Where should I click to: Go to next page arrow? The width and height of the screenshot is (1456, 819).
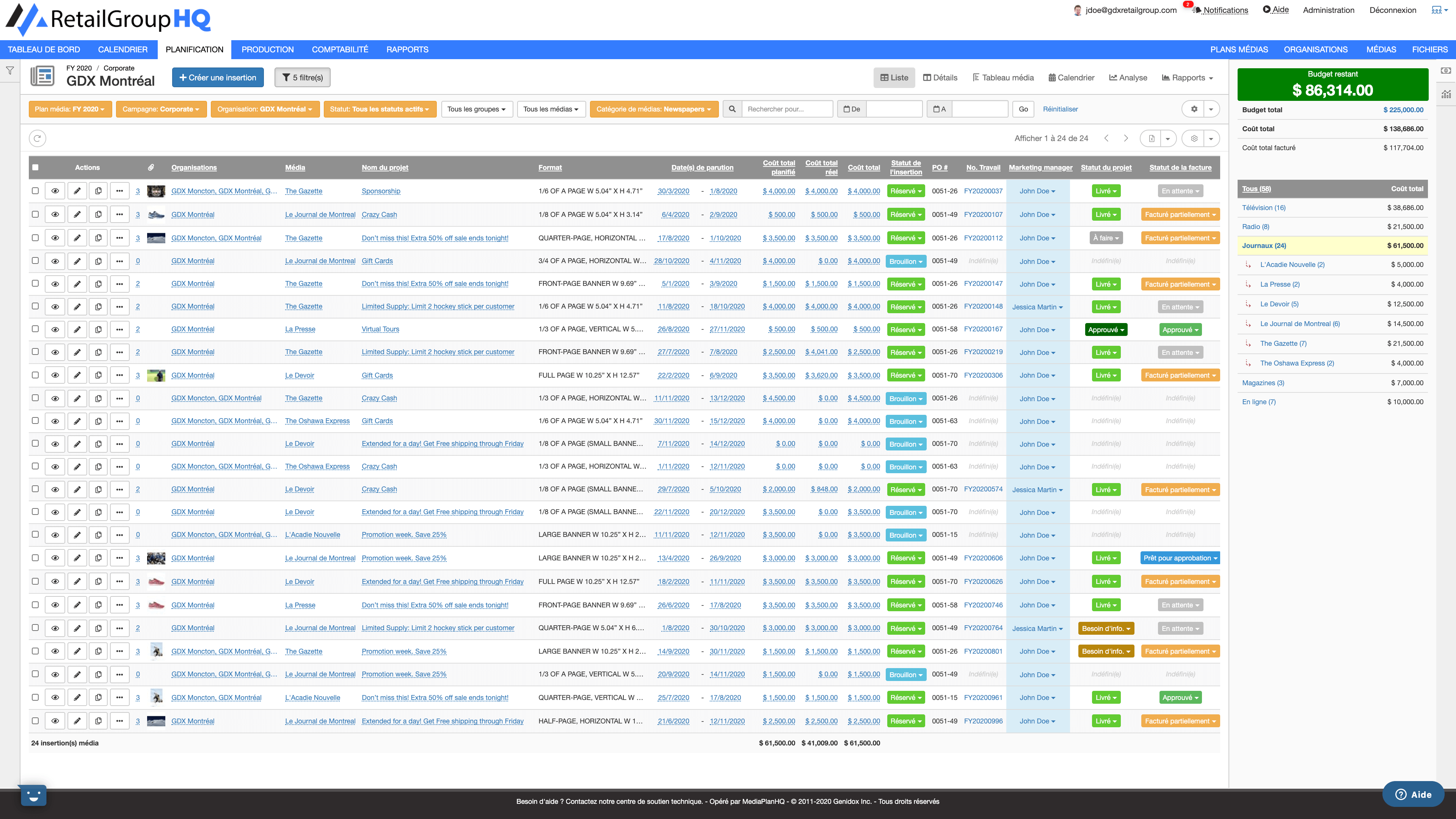(x=1125, y=138)
